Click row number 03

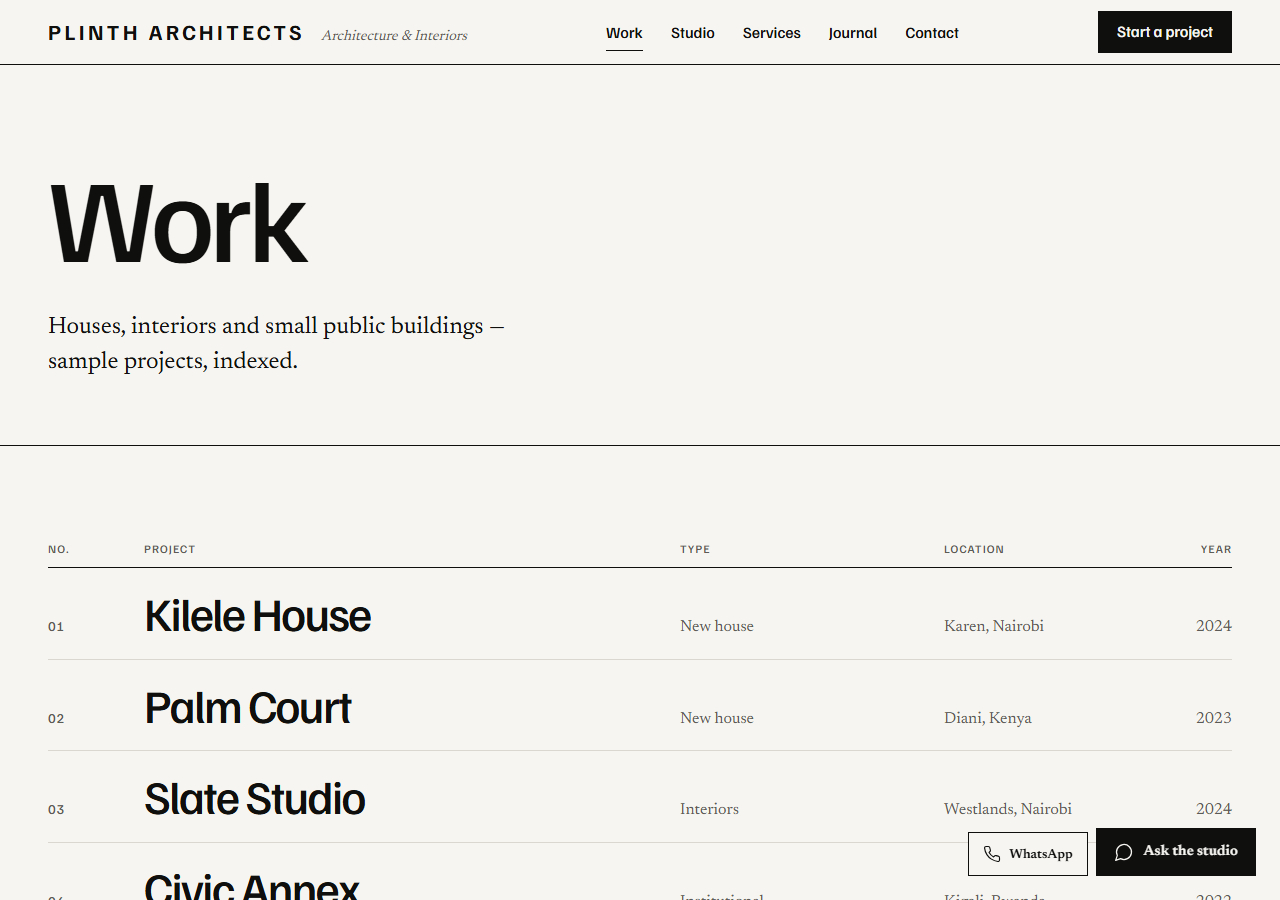point(56,810)
